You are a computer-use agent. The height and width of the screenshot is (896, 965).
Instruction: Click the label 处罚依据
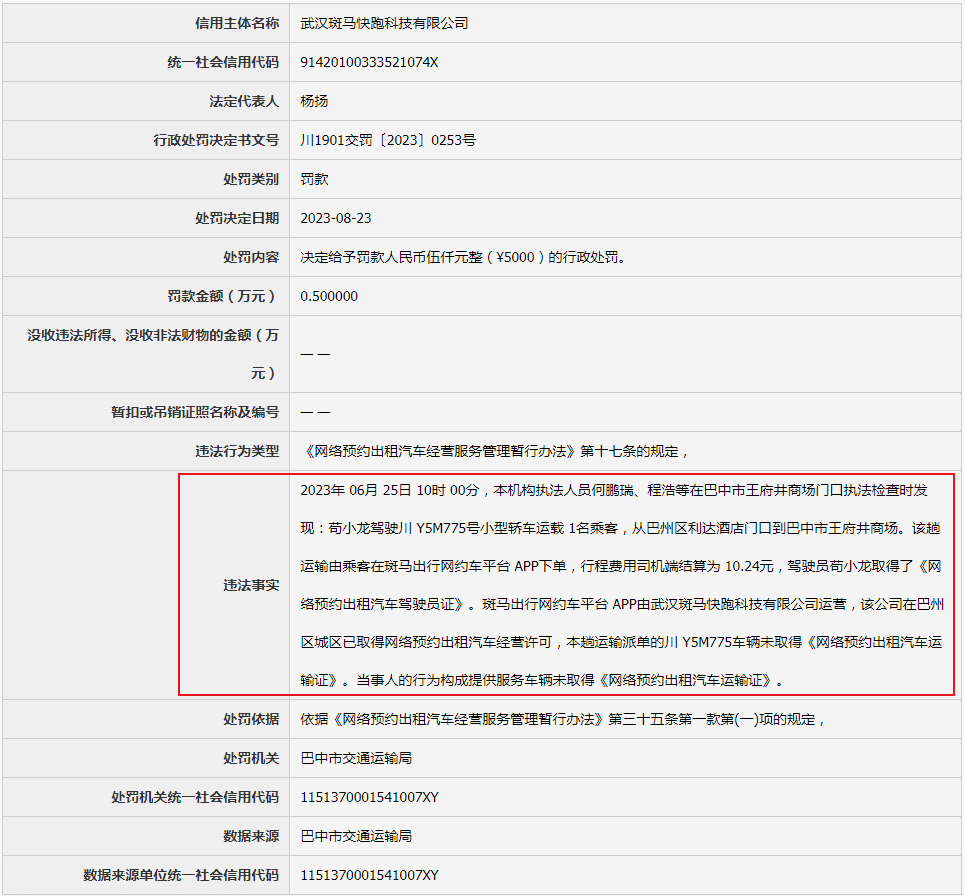(x=251, y=719)
